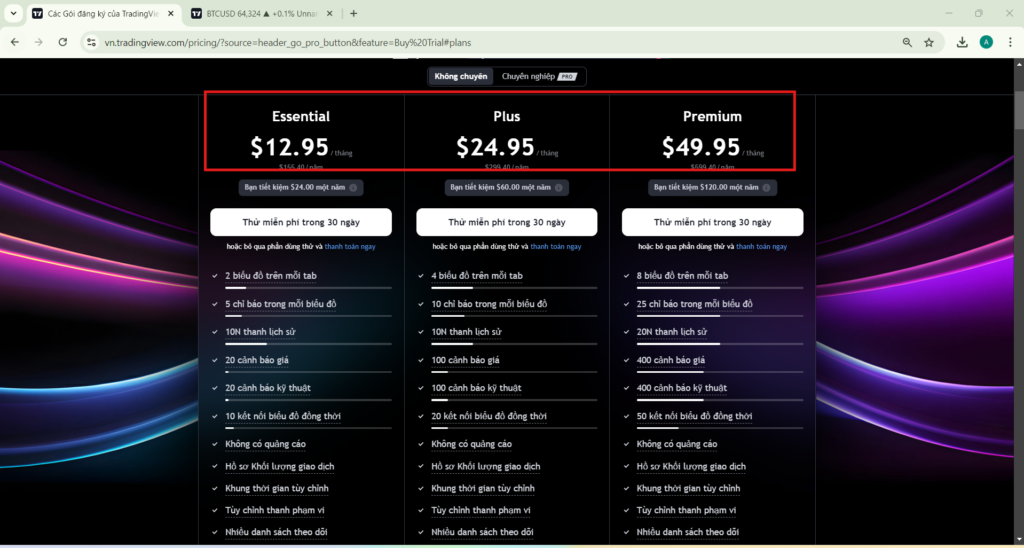This screenshot has width=1024, height=548.
Task: Click info icon beside $60.00 savings
Action: [x=559, y=188]
